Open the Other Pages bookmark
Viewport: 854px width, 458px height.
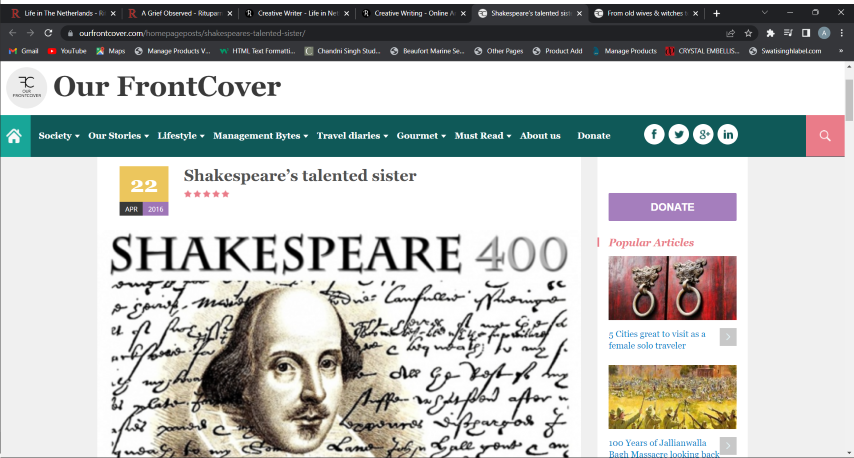(498, 51)
